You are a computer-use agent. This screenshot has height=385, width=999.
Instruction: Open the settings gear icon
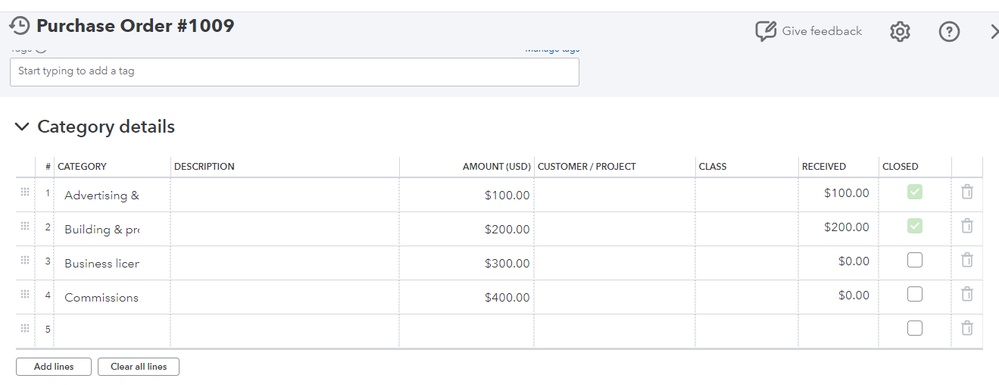pyautogui.click(x=900, y=31)
